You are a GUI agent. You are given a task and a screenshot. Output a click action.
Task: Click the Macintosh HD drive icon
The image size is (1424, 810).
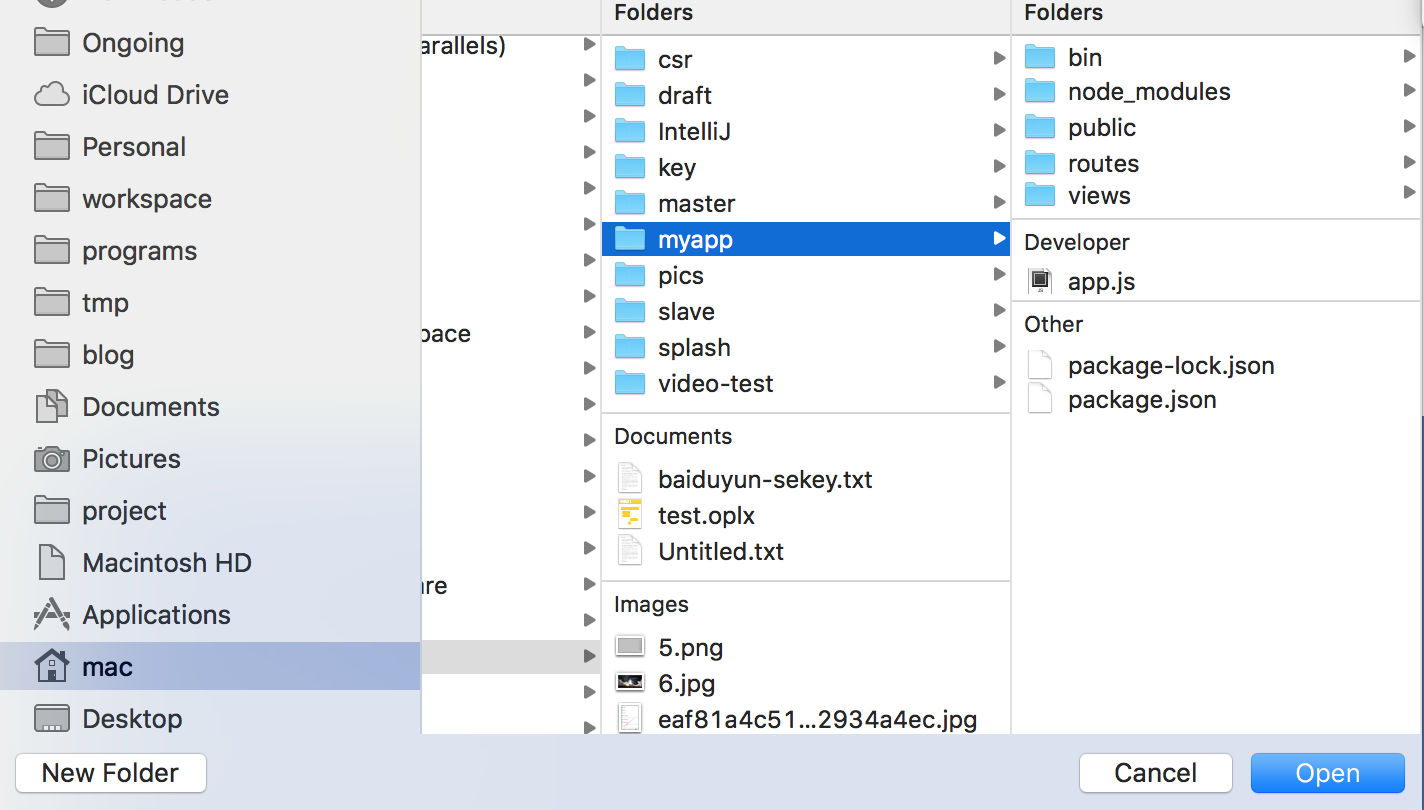point(51,563)
